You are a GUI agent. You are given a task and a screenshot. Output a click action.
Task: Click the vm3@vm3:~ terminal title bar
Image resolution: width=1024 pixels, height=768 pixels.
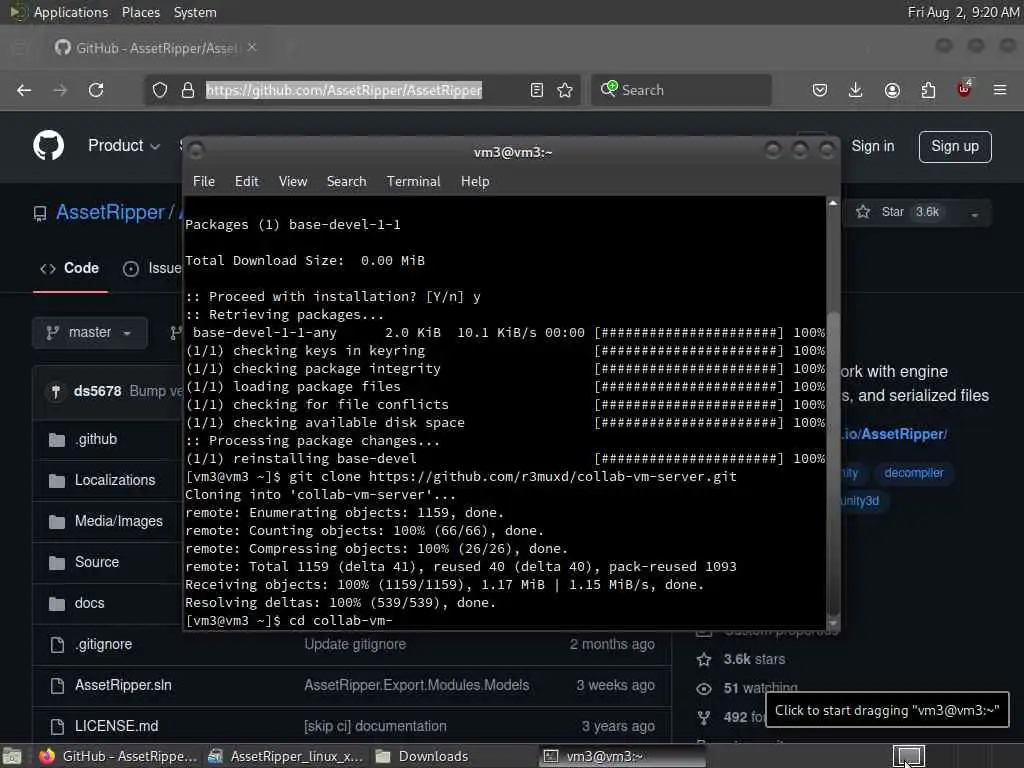point(512,152)
